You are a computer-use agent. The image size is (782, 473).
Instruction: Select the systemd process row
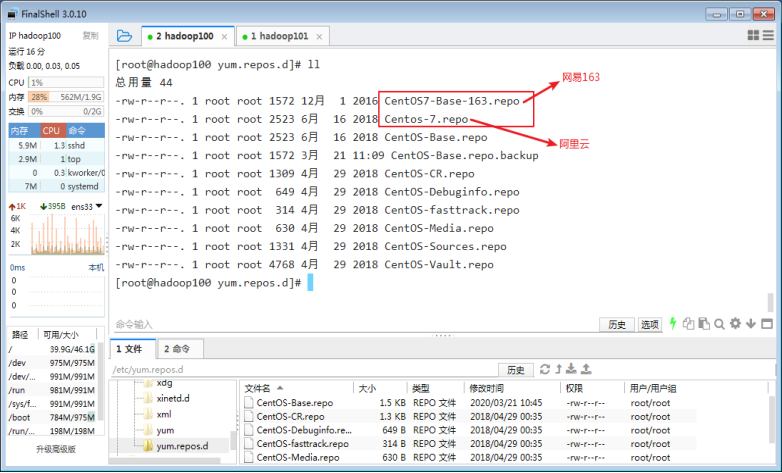pyautogui.click(x=56, y=186)
